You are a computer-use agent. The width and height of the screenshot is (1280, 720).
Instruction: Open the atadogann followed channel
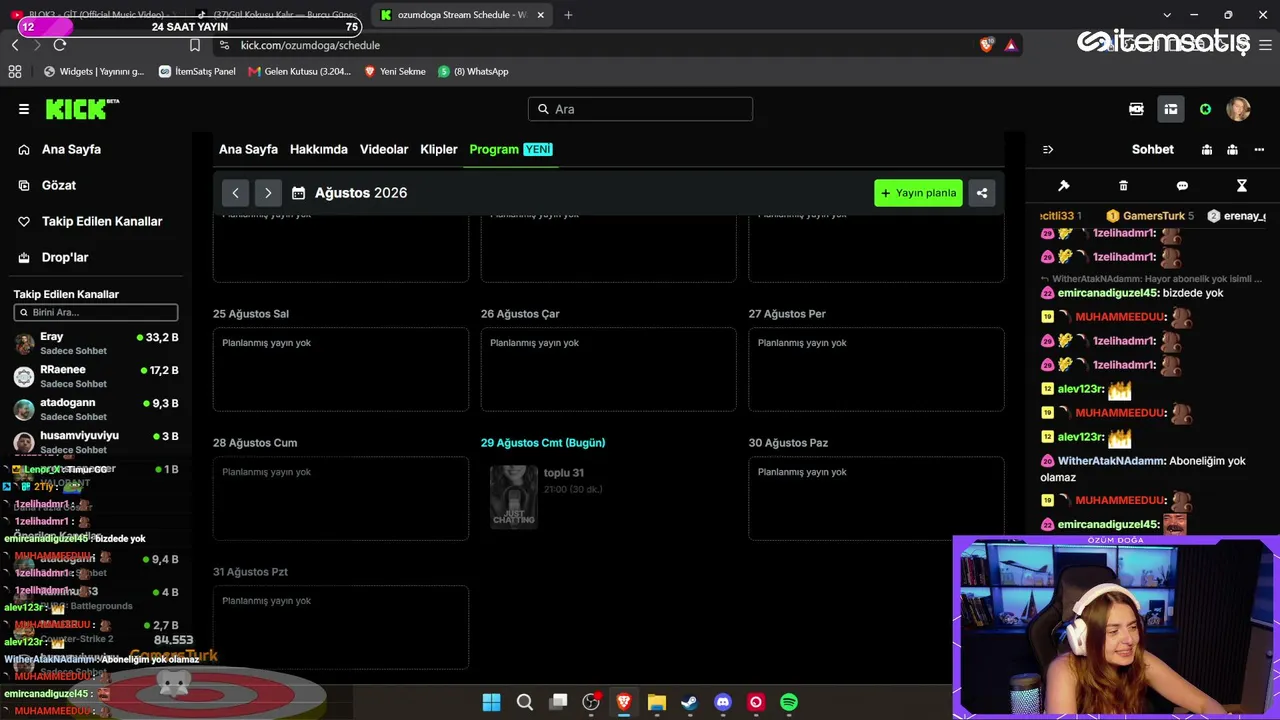pyautogui.click(x=96, y=409)
